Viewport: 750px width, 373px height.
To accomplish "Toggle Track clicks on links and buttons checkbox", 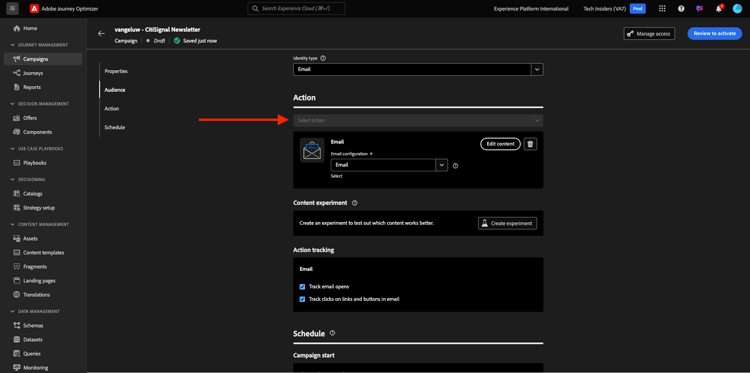I will pyautogui.click(x=302, y=299).
